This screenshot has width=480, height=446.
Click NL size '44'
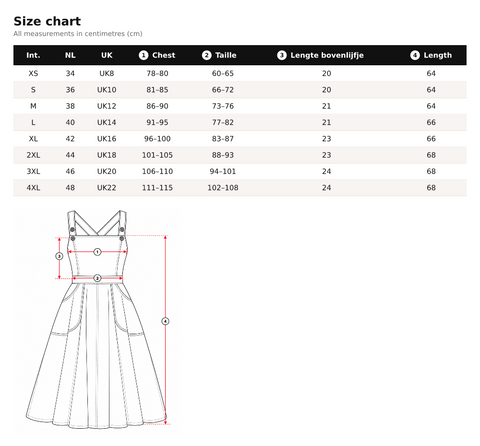coord(70,155)
